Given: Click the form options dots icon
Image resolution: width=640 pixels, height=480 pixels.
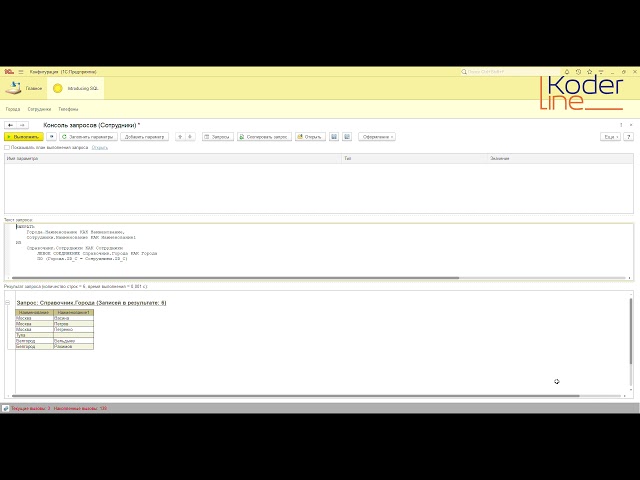Looking at the screenshot, I should (x=621, y=125).
